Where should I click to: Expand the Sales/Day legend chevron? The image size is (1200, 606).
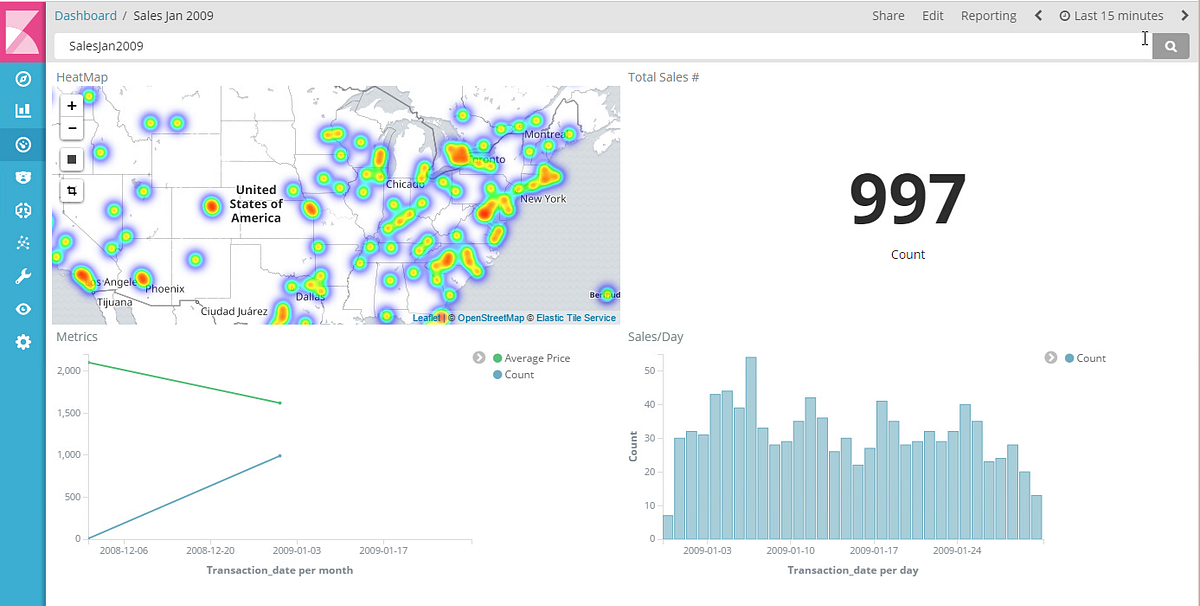pyautogui.click(x=1050, y=357)
